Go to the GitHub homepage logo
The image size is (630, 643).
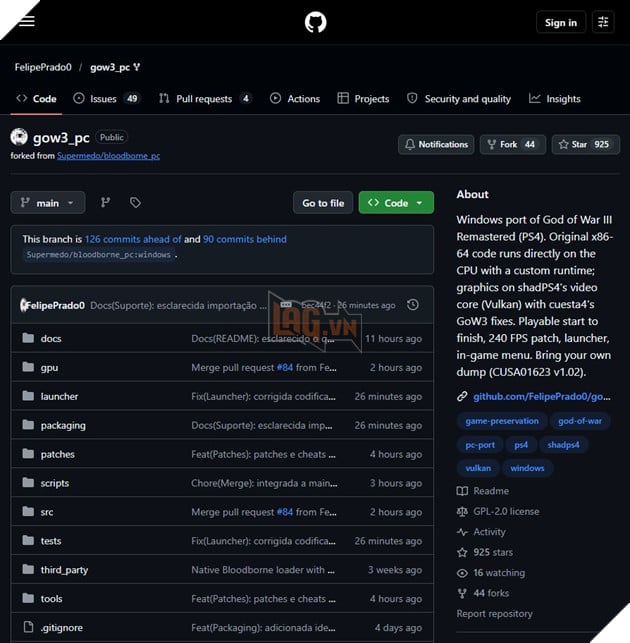coord(315,22)
